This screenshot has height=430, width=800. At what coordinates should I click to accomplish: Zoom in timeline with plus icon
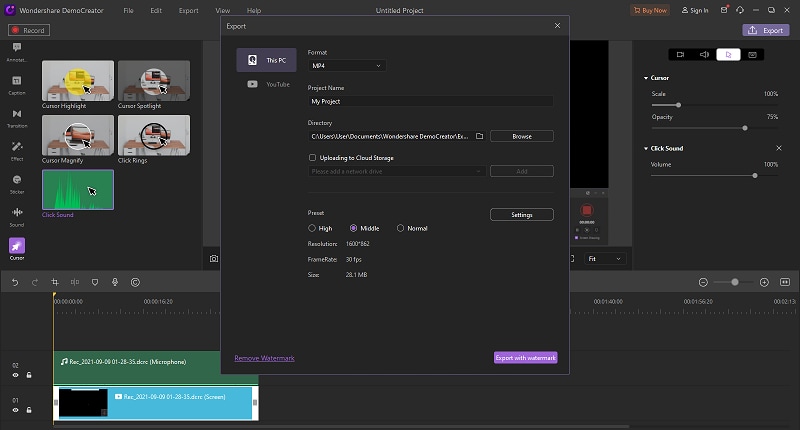[764, 282]
